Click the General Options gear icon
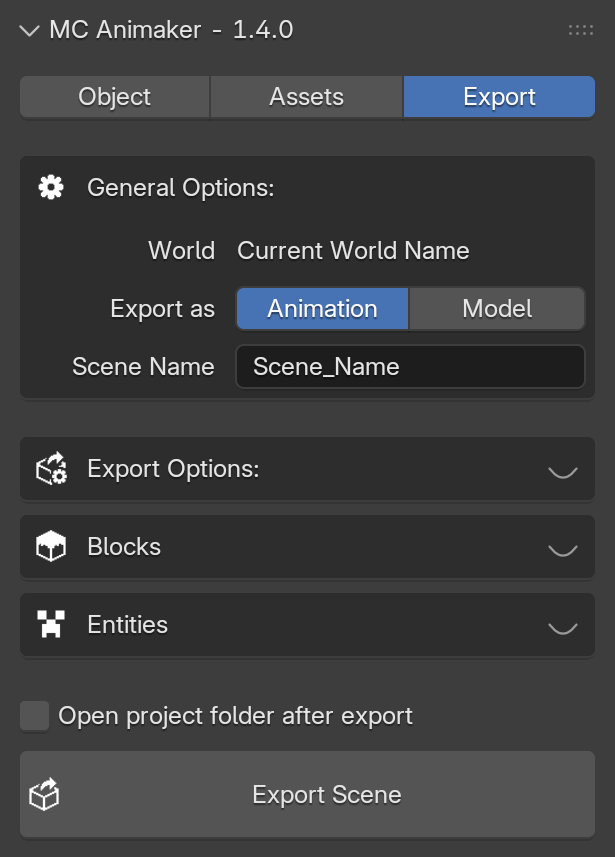The image size is (615, 857). (51, 187)
